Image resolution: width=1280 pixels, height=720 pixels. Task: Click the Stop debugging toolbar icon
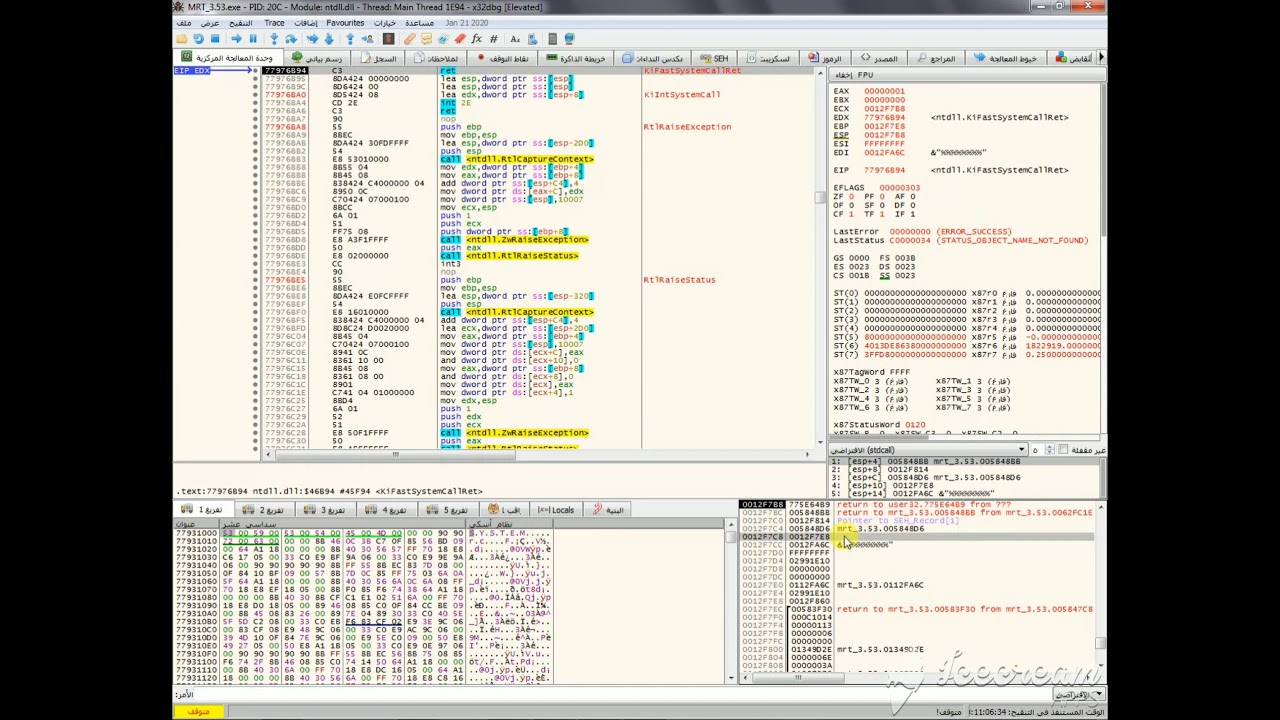pos(215,39)
